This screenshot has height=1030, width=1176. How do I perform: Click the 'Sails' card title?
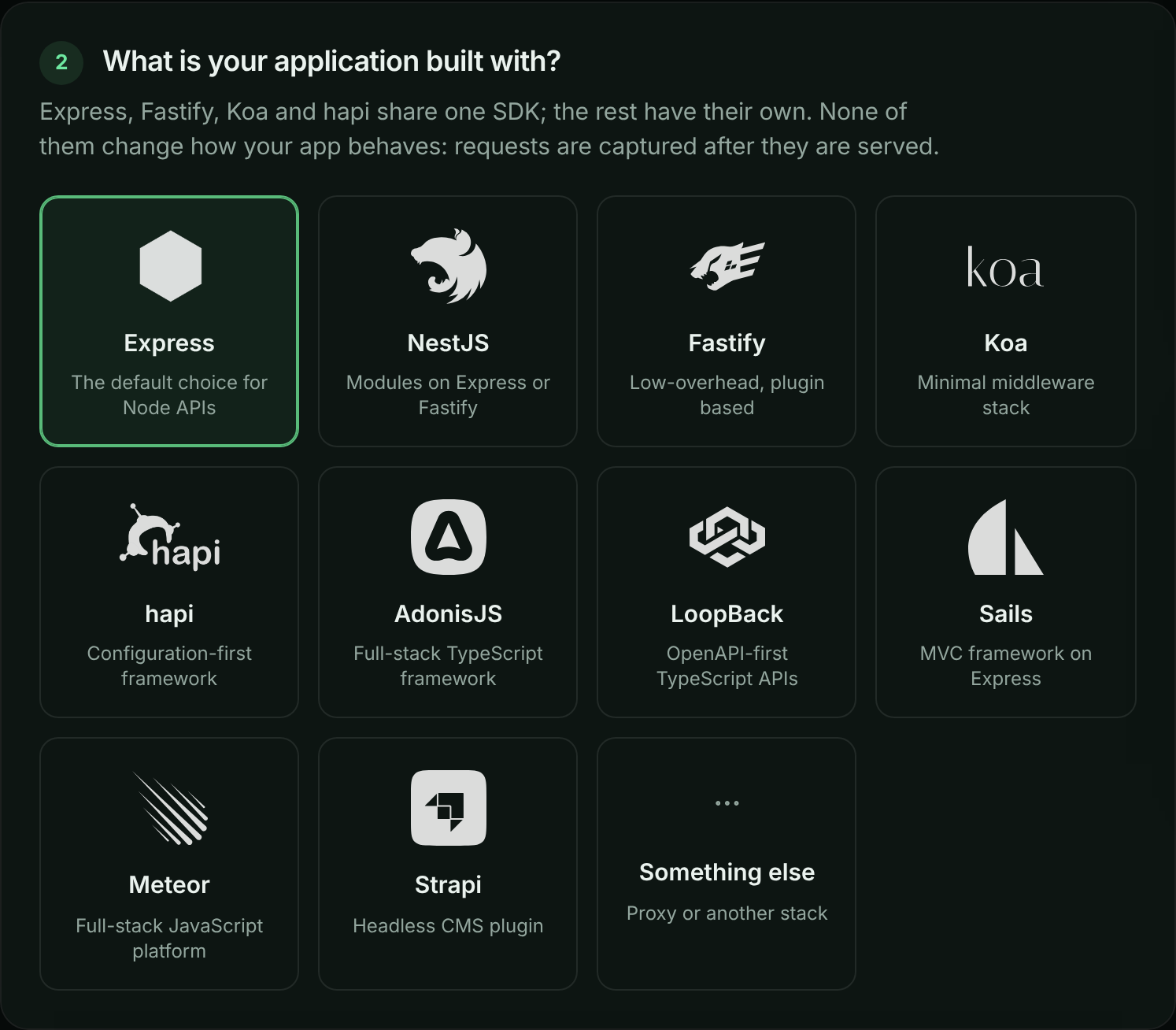coord(1006,614)
